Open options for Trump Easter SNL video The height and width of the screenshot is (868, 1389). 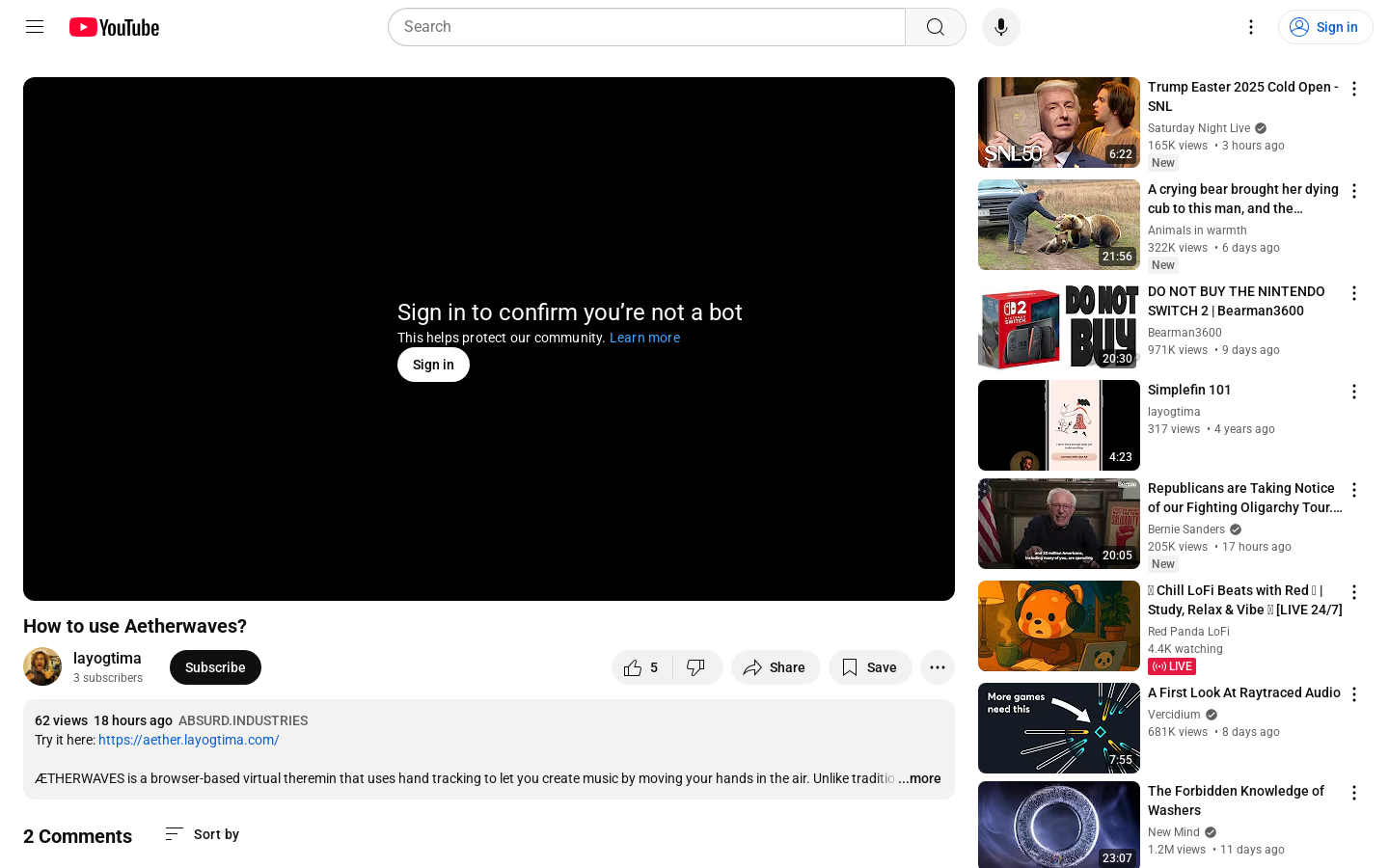click(x=1354, y=89)
